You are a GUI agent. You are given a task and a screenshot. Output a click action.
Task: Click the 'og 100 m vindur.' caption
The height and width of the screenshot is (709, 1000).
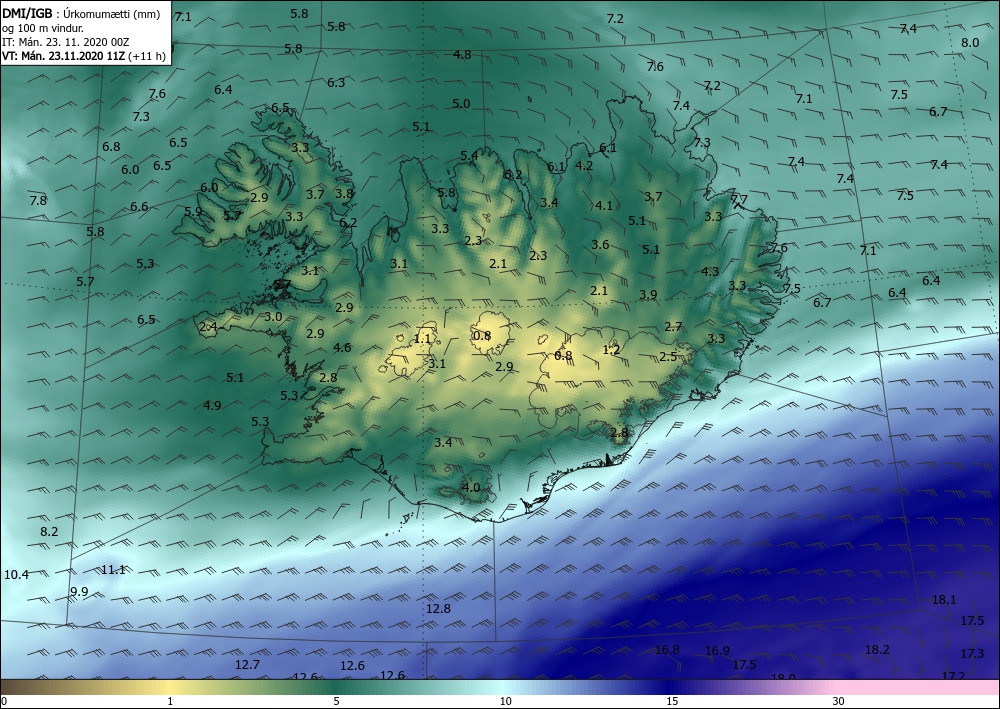(43, 28)
